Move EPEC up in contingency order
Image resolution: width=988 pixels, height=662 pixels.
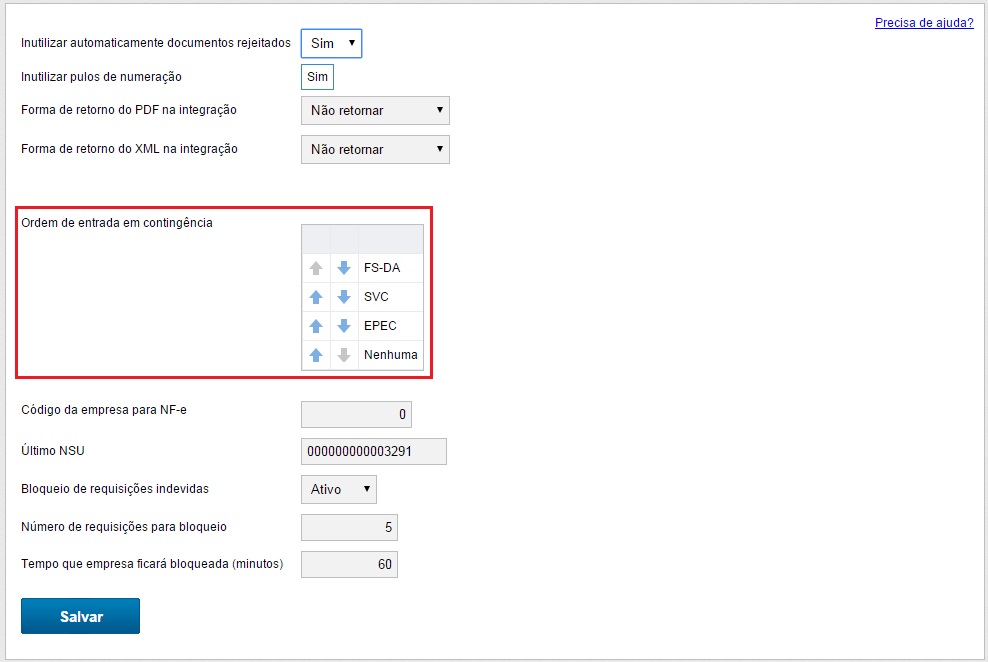tap(316, 326)
